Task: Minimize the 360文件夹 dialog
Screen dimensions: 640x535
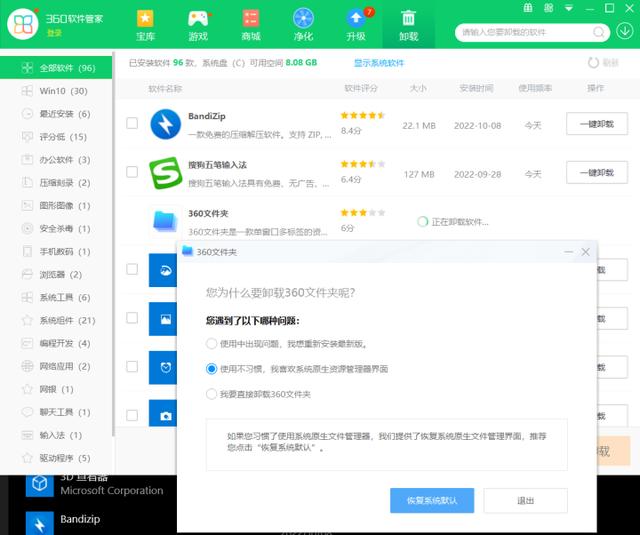Action: pos(568,252)
